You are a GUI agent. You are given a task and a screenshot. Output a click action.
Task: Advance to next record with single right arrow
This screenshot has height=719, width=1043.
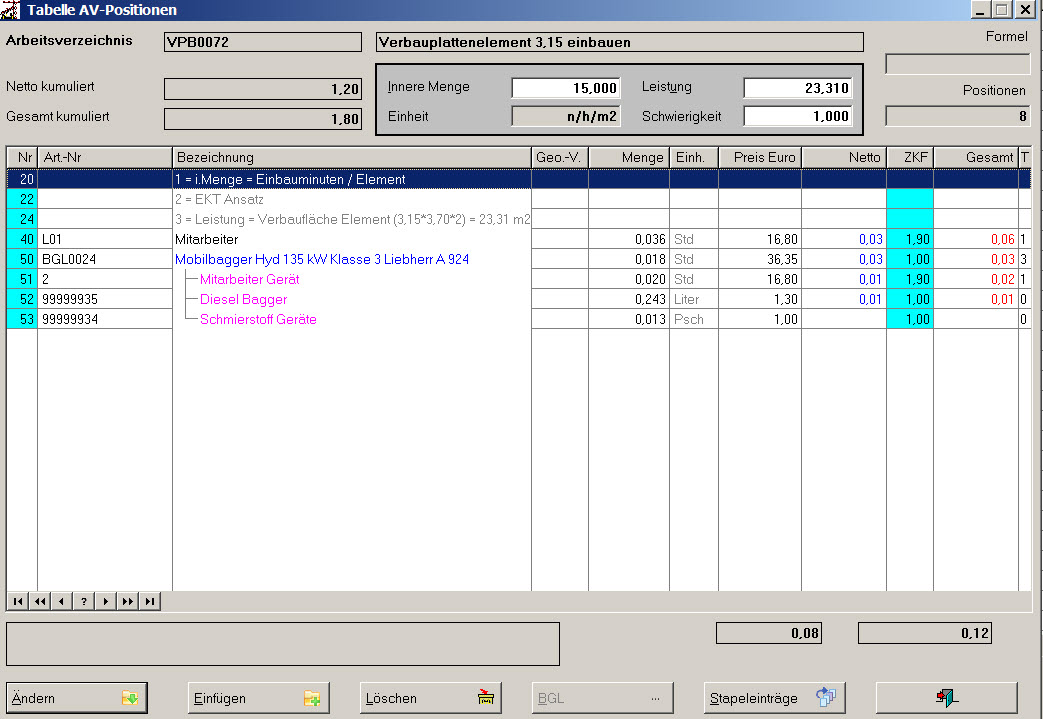point(105,601)
